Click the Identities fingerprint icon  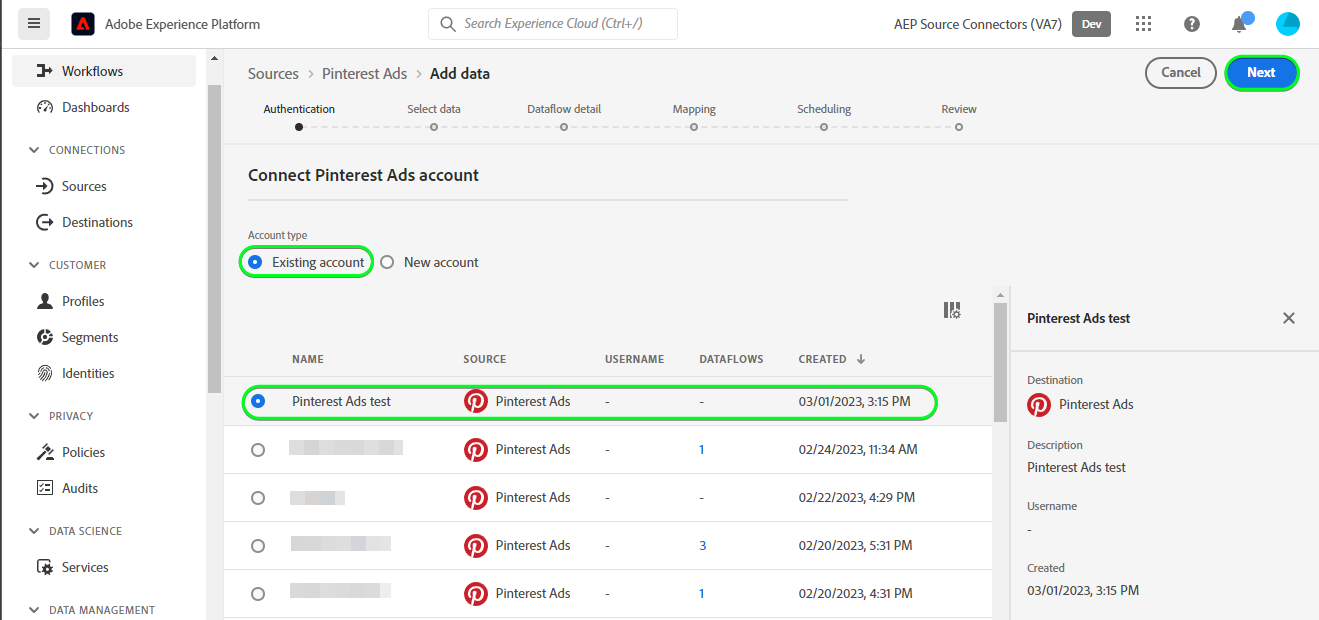tap(44, 373)
